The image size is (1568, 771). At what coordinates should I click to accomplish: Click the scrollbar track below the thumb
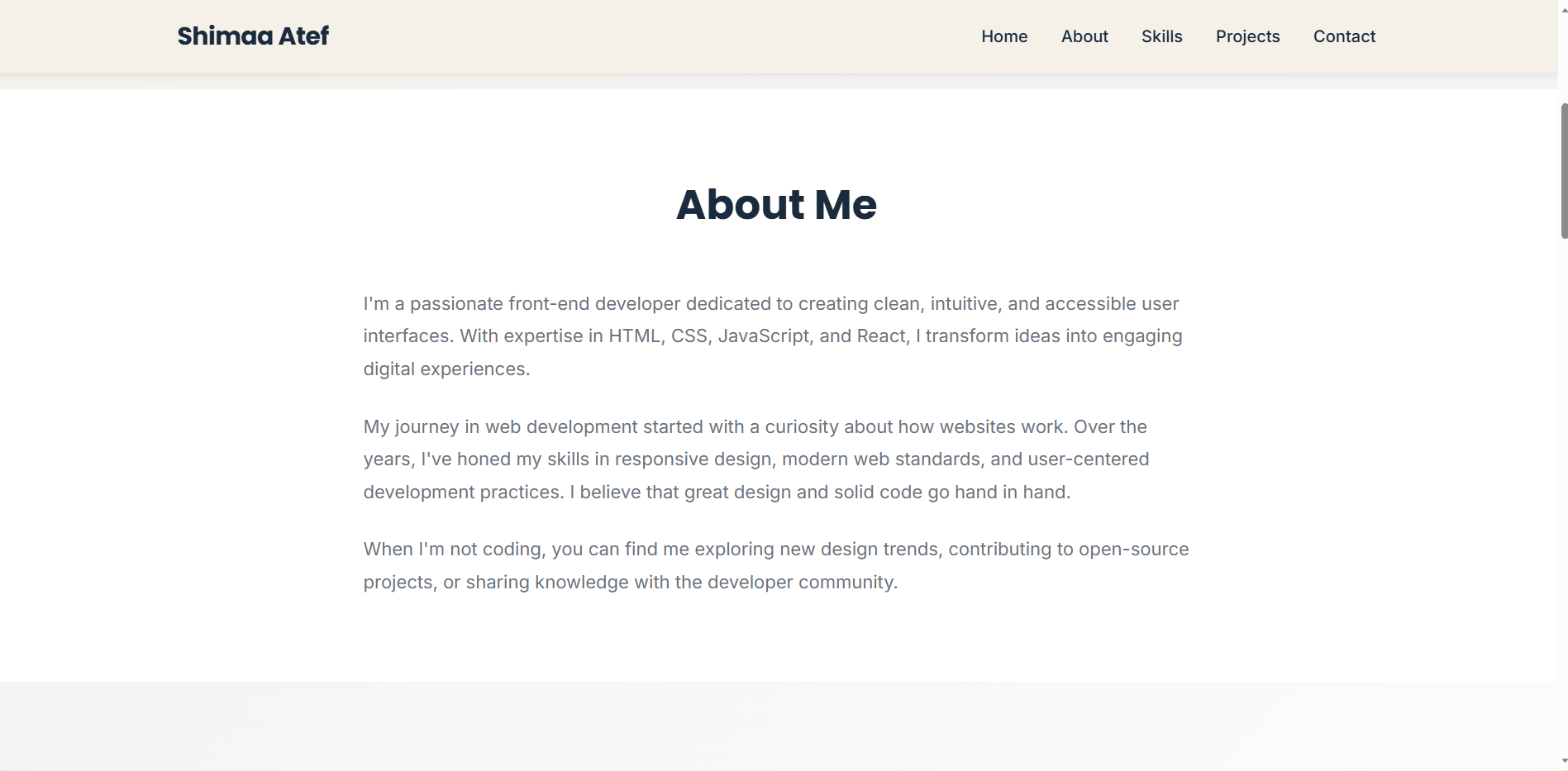1563,496
